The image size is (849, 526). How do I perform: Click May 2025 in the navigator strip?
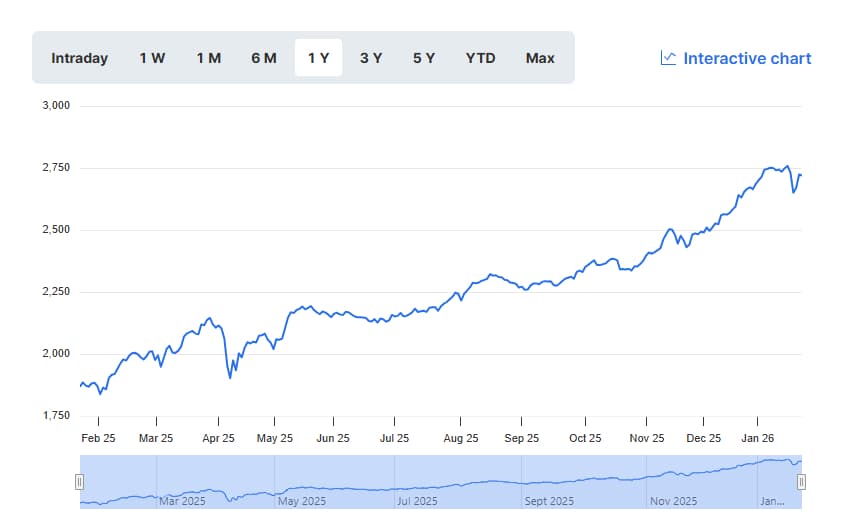(x=301, y=501)
